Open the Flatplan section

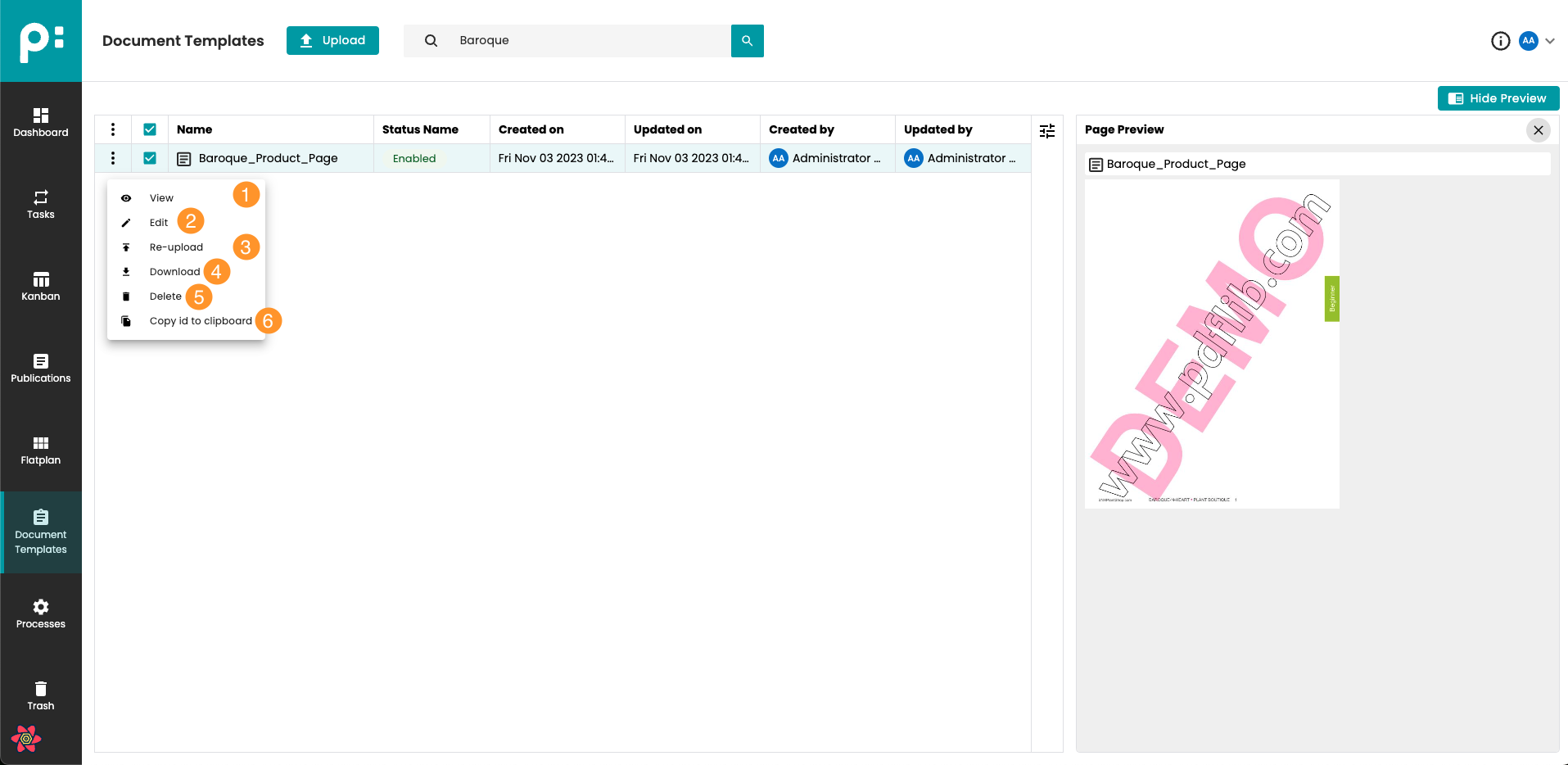tap(40, 450)
